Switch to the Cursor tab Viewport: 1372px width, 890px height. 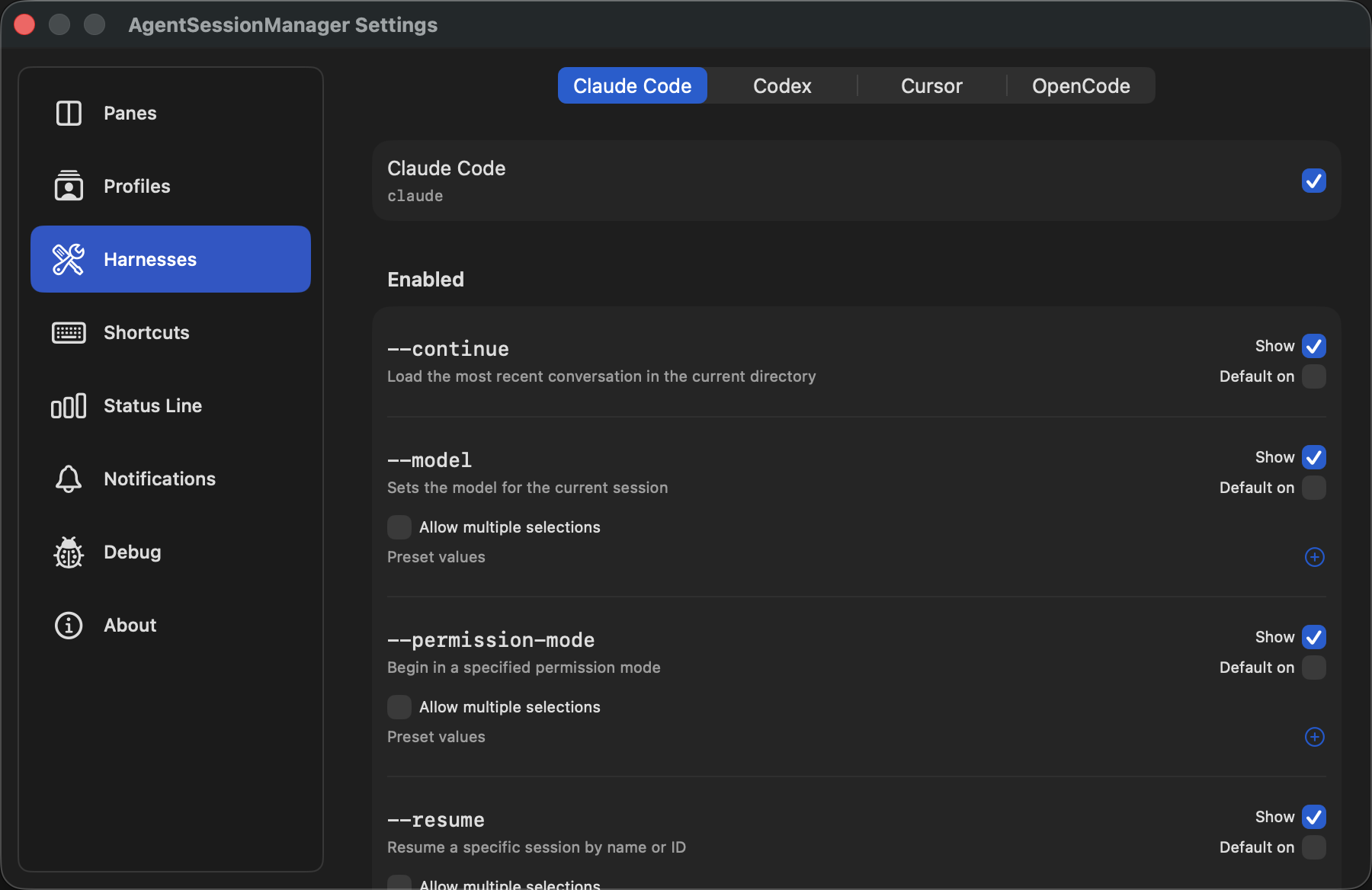931,85
